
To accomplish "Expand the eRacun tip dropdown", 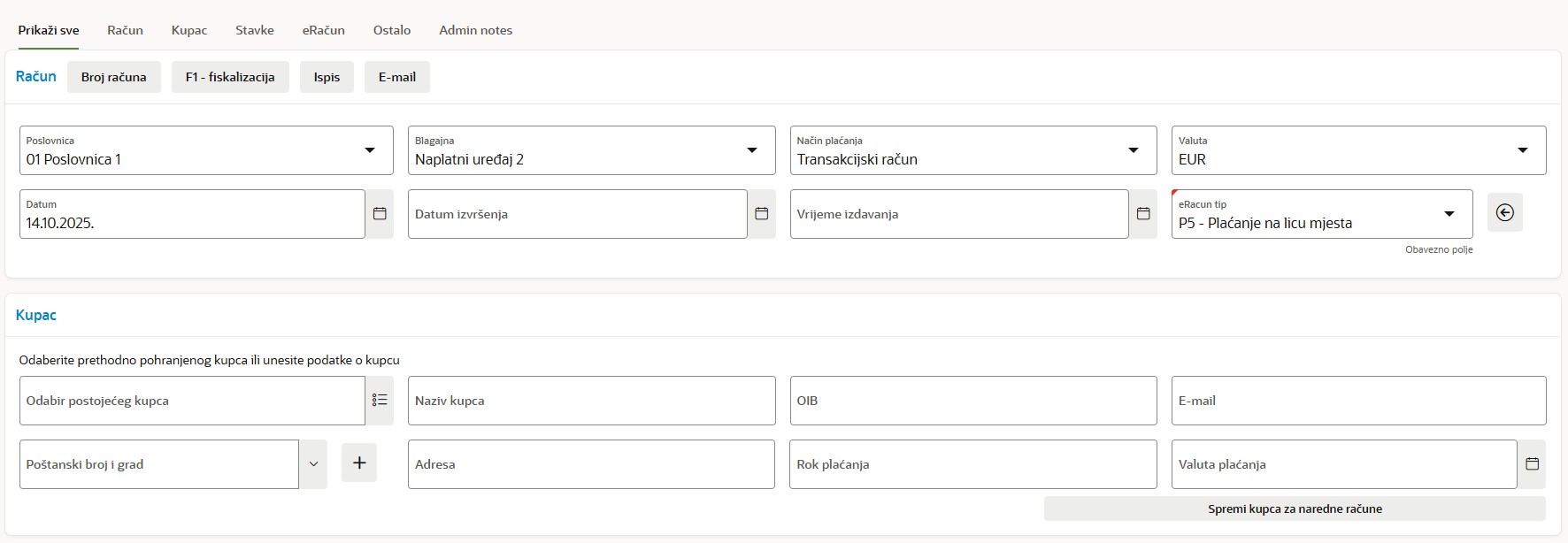I will 1449,214.
